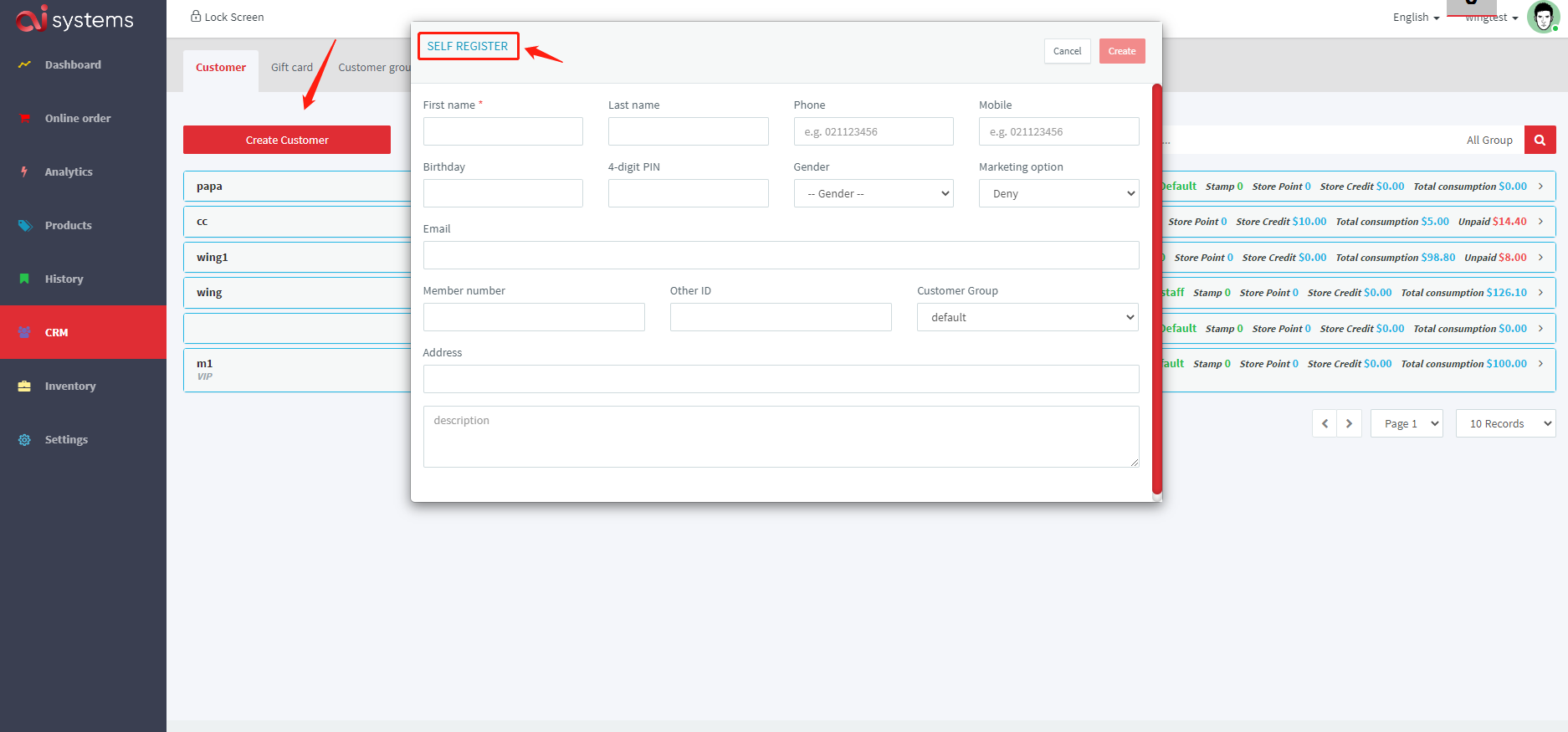
Task: Cancel the customer creation dialog
Action: (x=1067, y=51)
